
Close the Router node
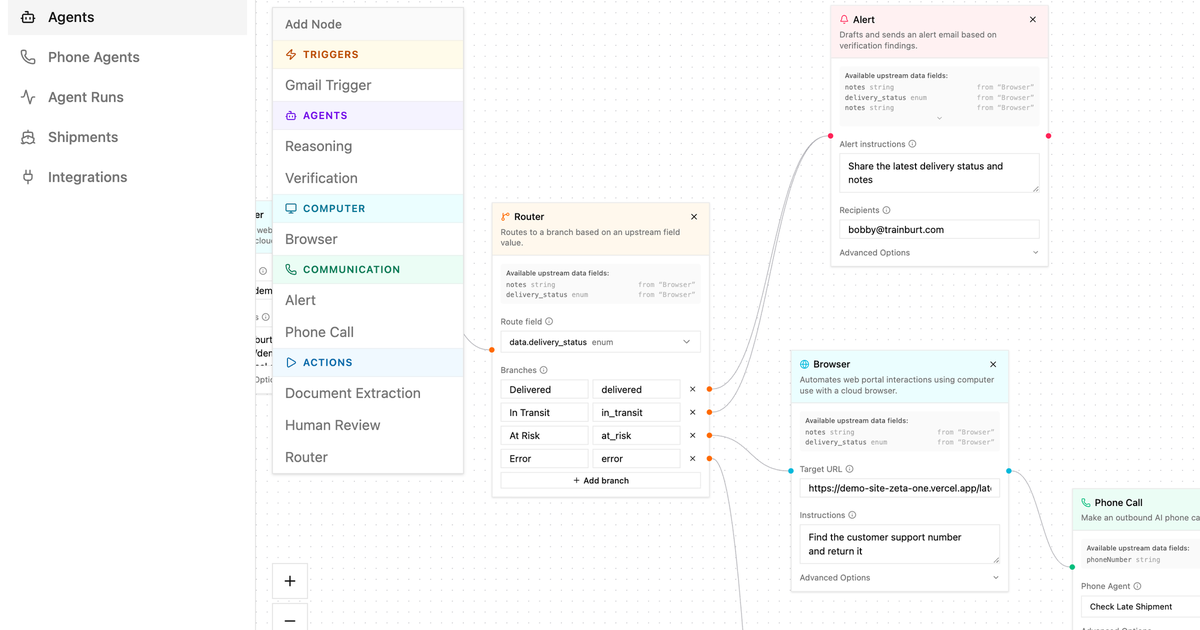pyautogui.click(x=694, y=216)
